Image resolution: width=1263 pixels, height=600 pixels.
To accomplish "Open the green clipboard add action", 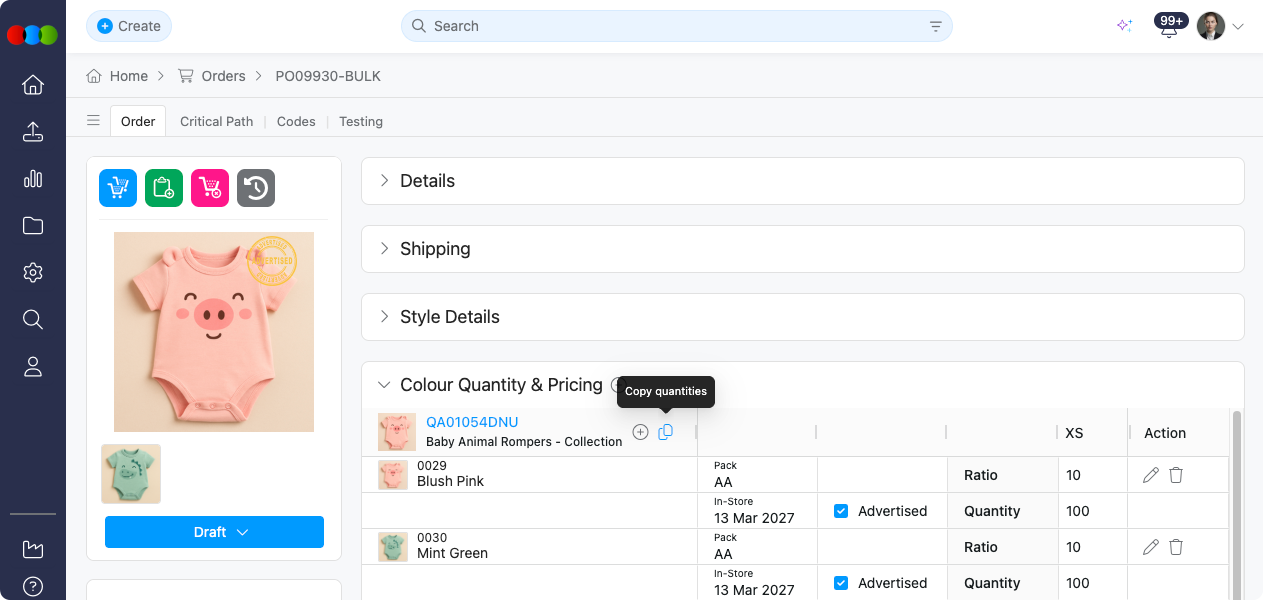I will click(163, 187).
